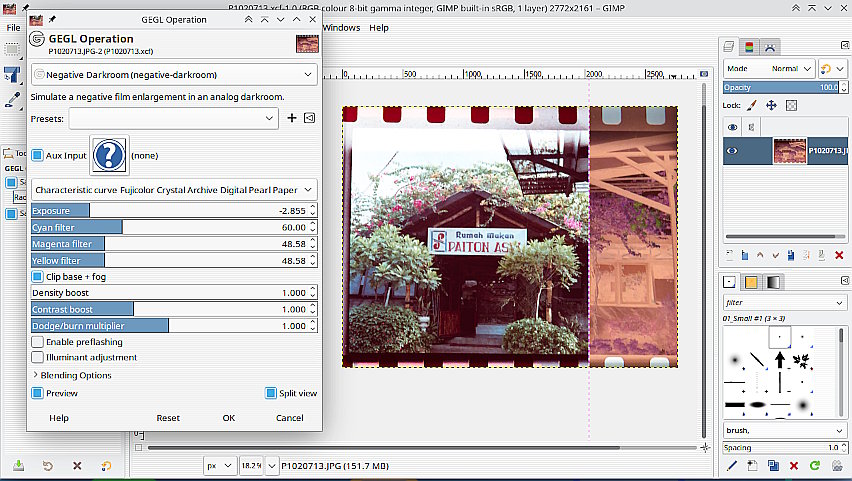Open the layer Mode Normal dropdown
The image size is (852, 481).
click(x=769, y=68)
